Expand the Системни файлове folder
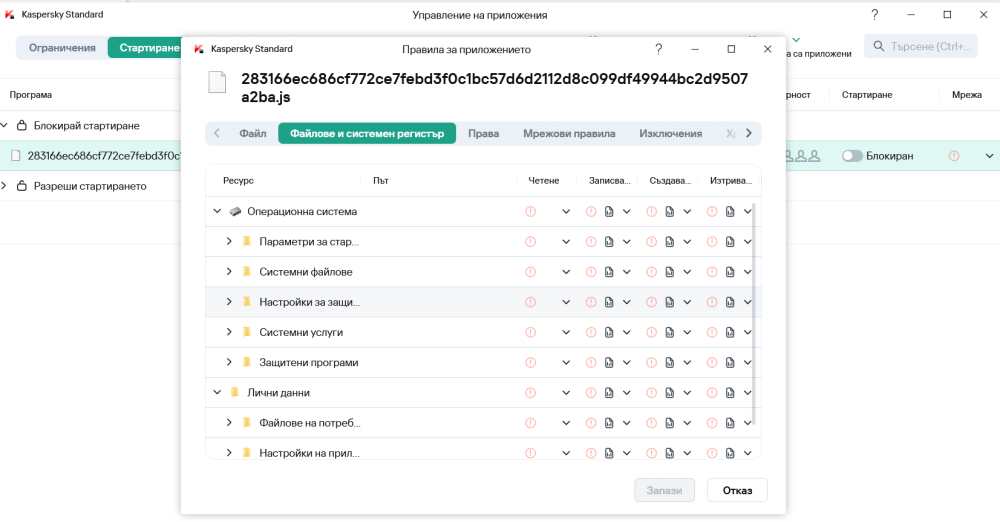Image resolution: width=1000 pixels, height=522 pixels. click(229, 272)
